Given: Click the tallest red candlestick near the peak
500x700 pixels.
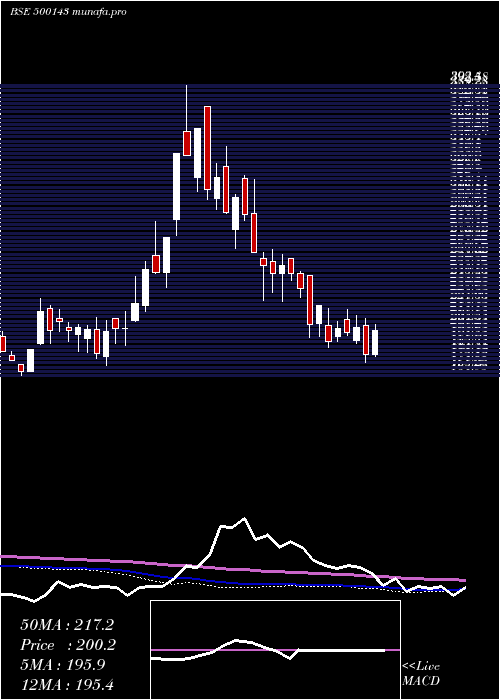Looking at the screenshot, I should point(207,148).
